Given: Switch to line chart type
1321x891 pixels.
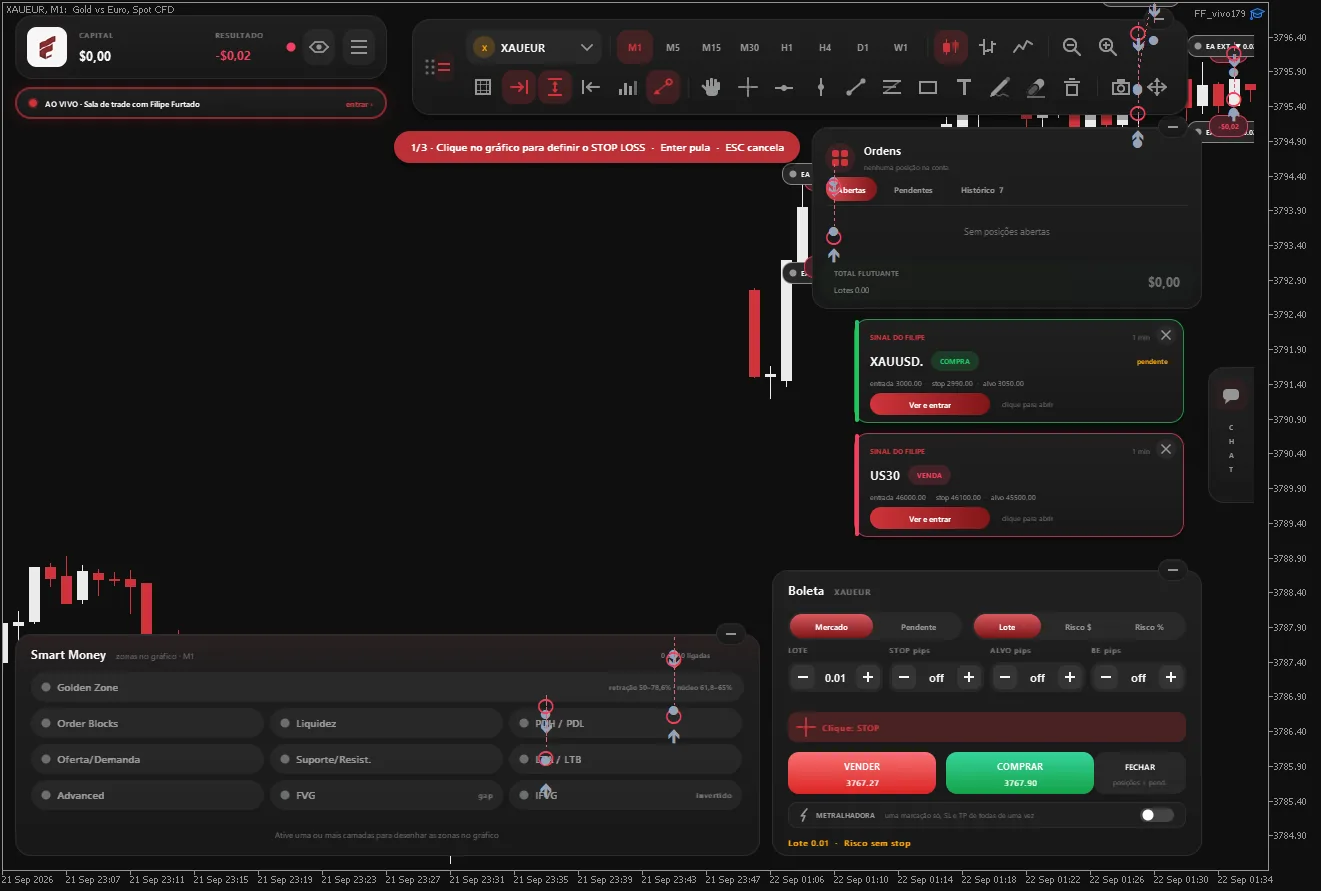Looking at the screenshot, I should (x=1023, y=47).
